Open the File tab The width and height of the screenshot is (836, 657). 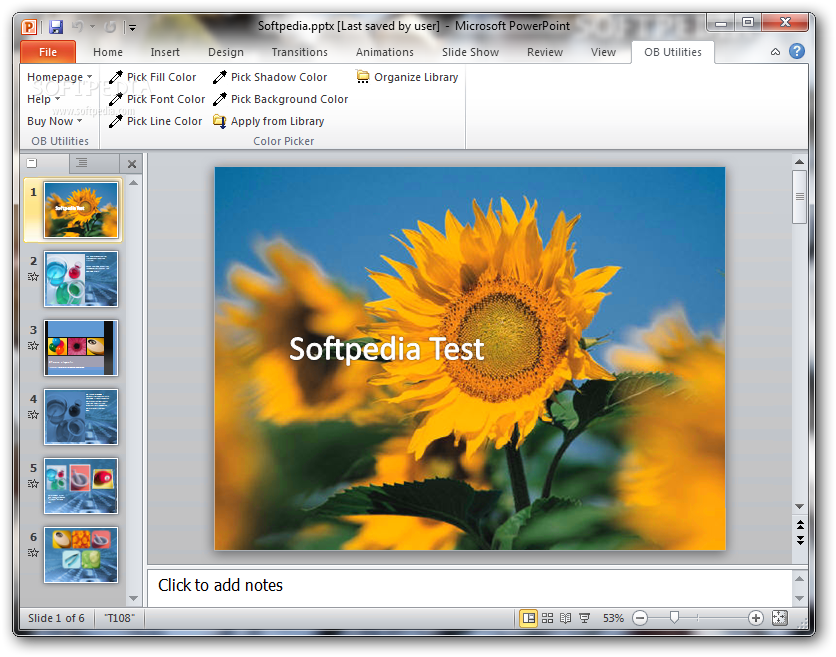click(x=48, y=52)
